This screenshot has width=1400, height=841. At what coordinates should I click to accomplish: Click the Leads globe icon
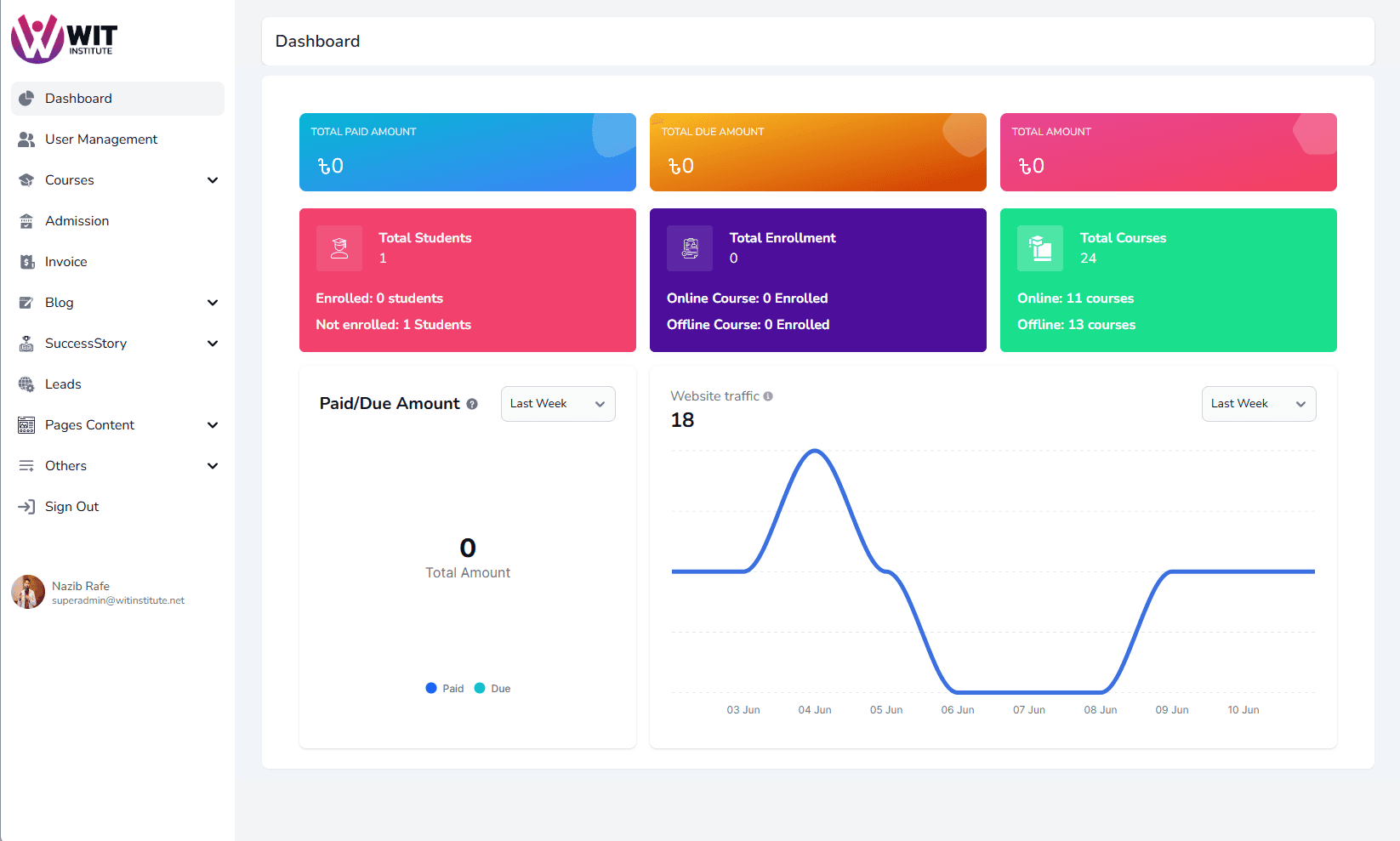(x=26, y=384)
